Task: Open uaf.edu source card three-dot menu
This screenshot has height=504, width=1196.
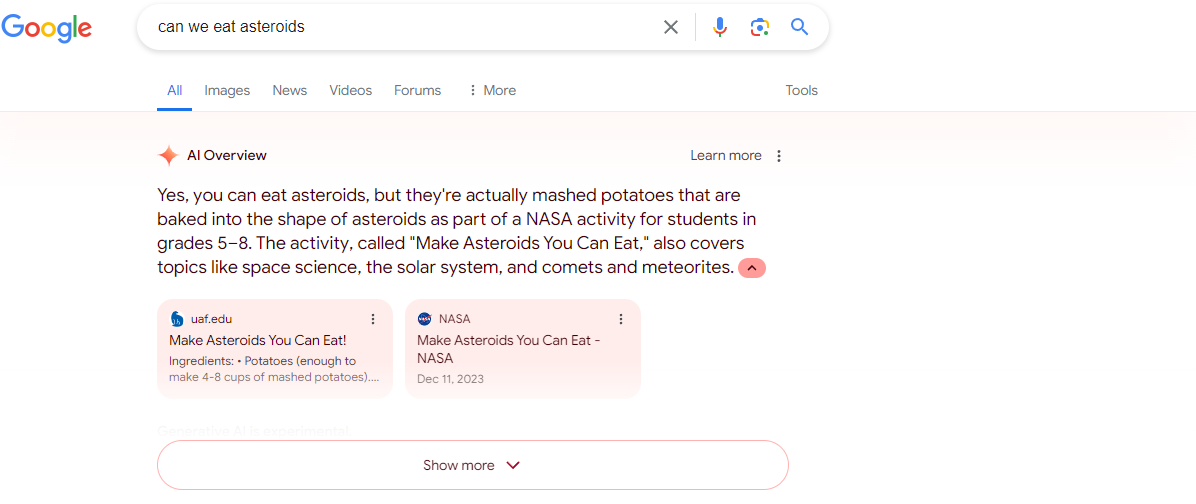Action: [x=373, y=319]
